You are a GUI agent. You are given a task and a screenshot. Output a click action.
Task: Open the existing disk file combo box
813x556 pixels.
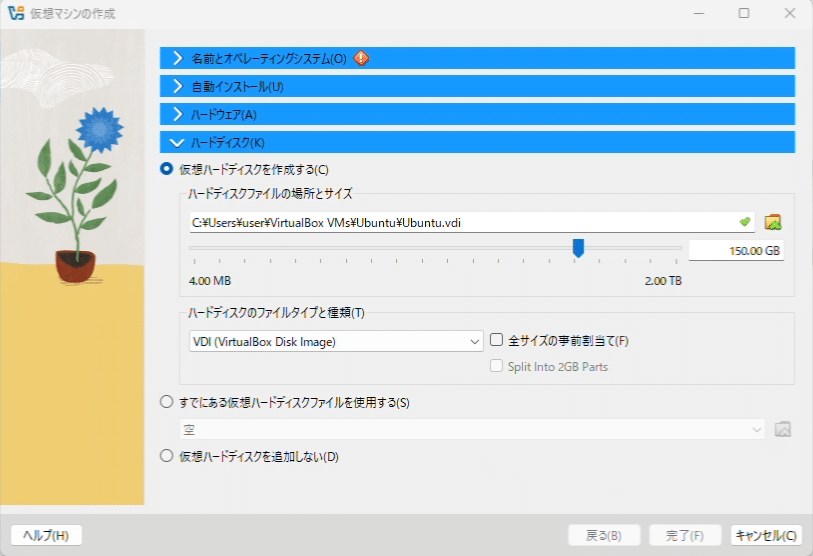coord(472,429)
